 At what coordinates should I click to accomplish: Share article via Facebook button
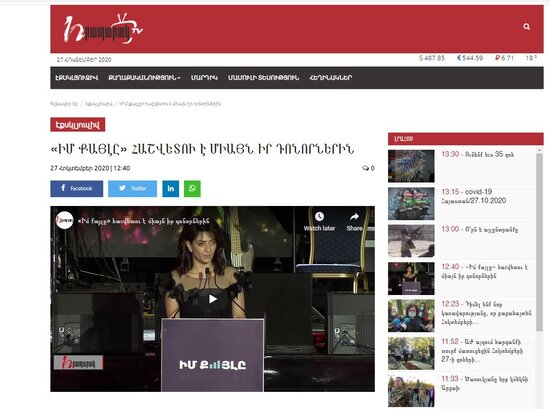tap(76, 189)
